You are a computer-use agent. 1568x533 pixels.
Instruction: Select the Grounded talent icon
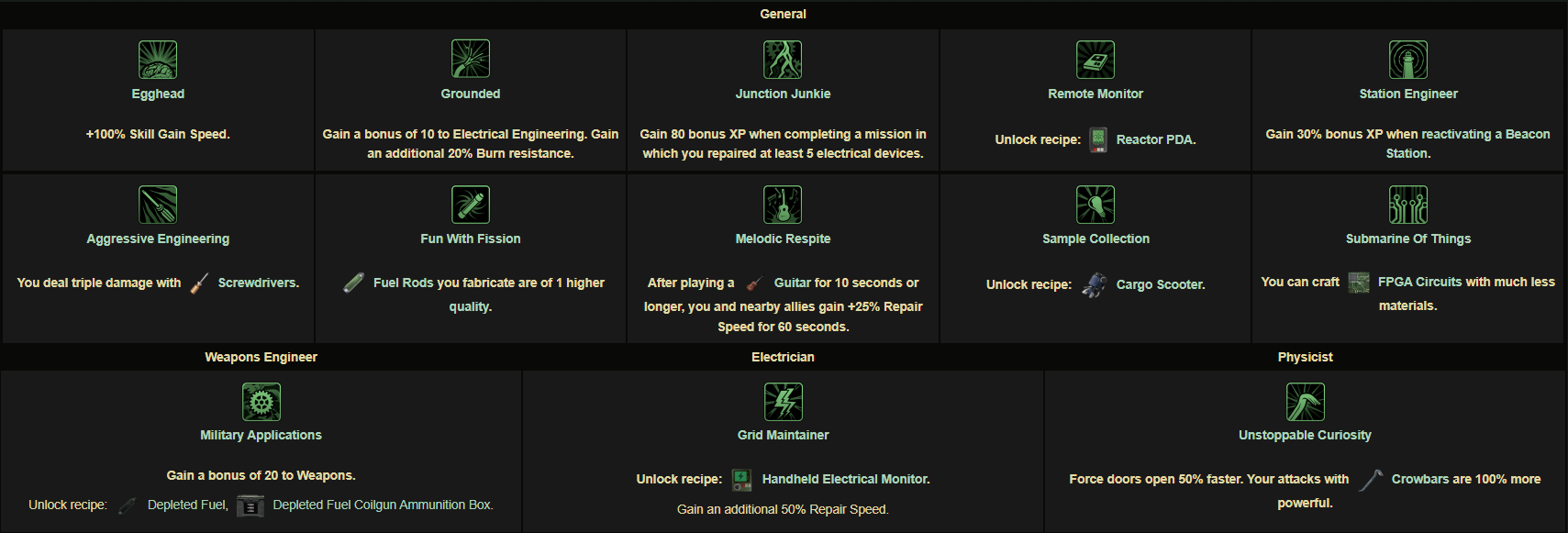tap(471, 59)
